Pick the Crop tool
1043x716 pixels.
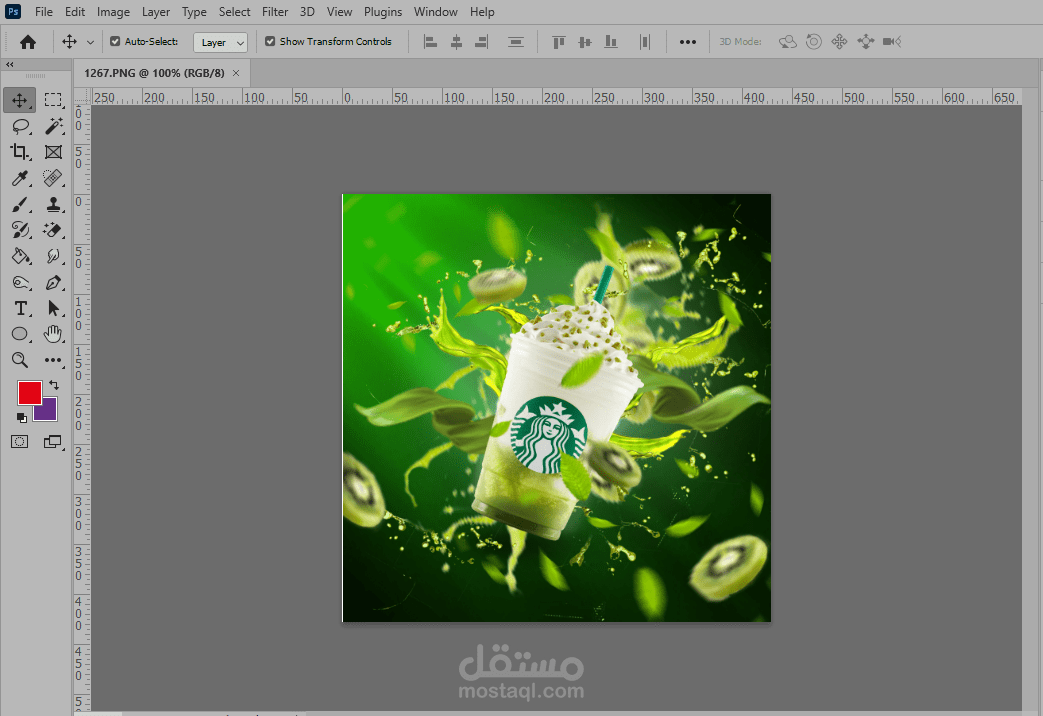click(x=20, y=152)
